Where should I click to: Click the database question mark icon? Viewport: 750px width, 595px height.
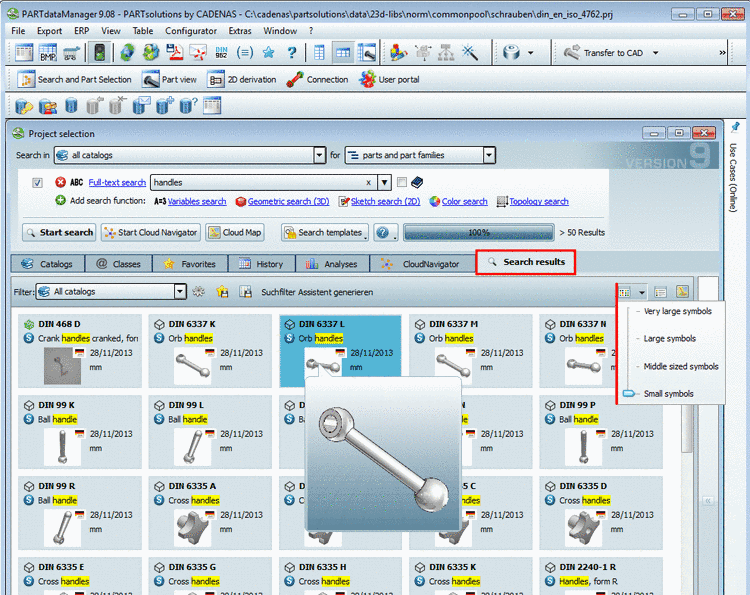(x=188, y=106)
